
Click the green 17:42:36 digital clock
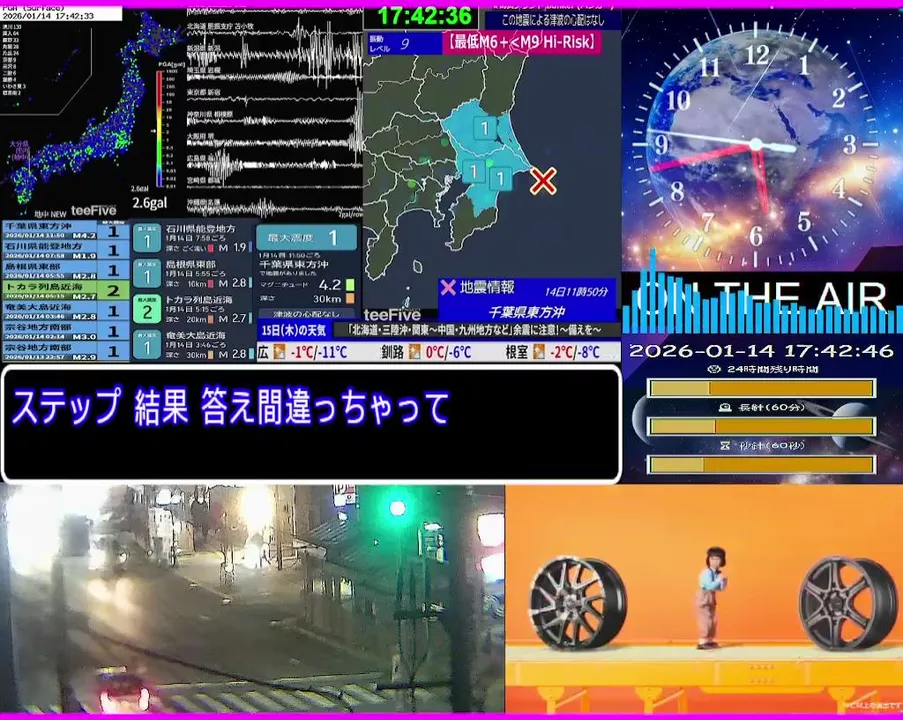[424, 16]
